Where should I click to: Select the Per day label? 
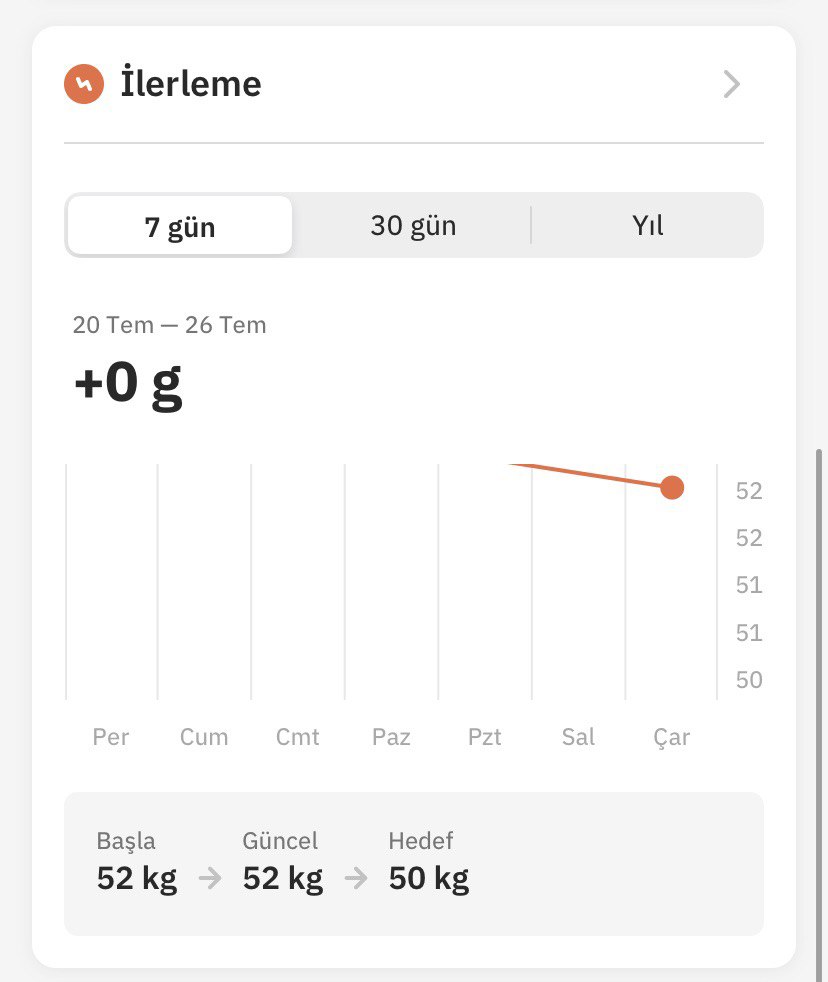pos(111,736)
